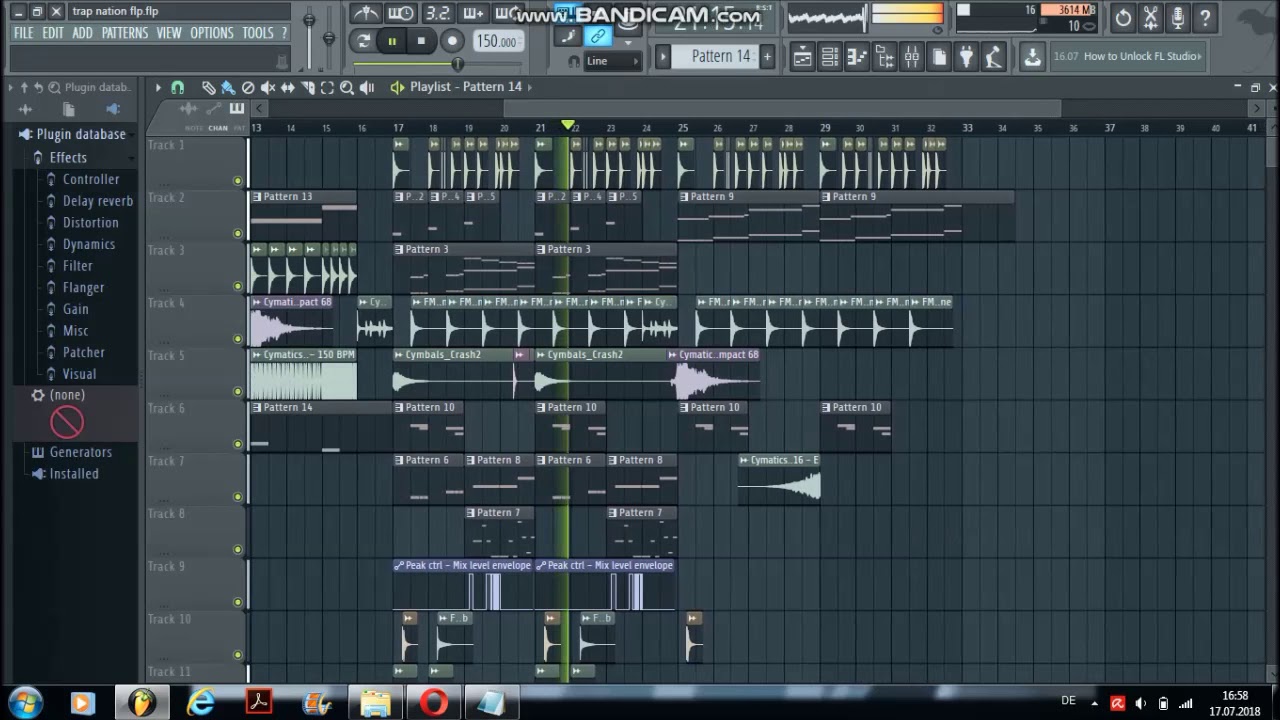Toggle the Track 6 mute LED
Screen dimensions: 1280x720
(237, 444)
